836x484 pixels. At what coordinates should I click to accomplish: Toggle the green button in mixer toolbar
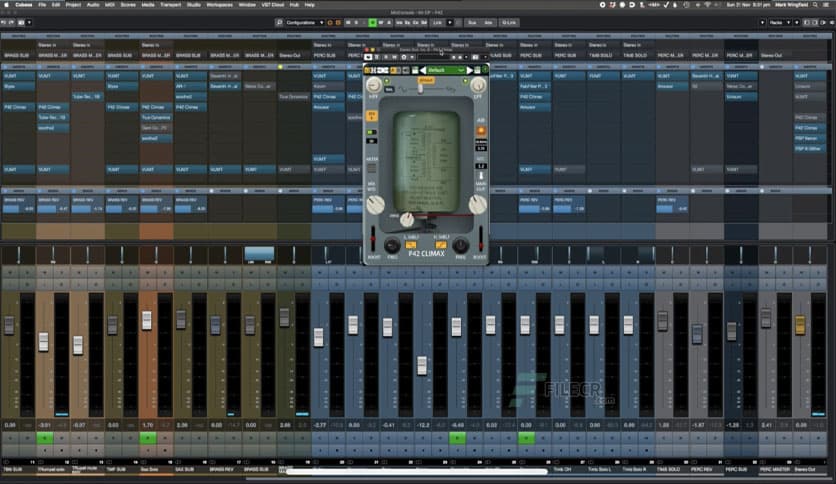point(373,23)
